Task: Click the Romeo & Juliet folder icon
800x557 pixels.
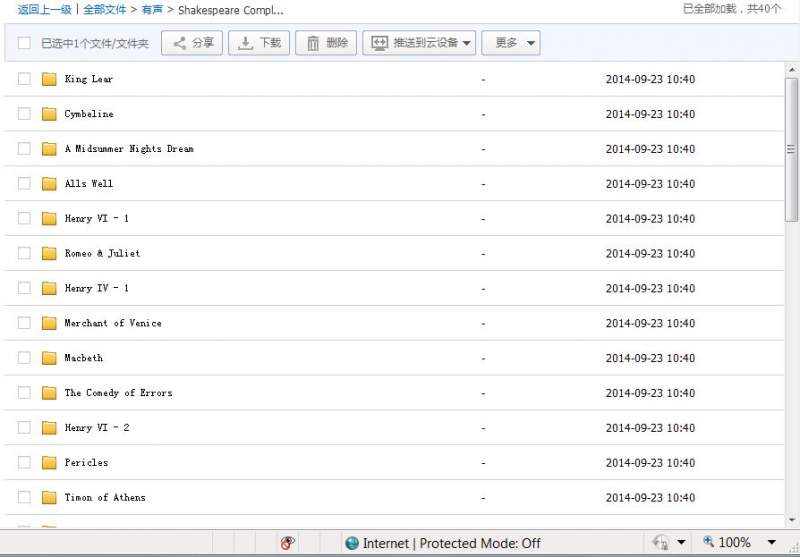Action: 49,254
